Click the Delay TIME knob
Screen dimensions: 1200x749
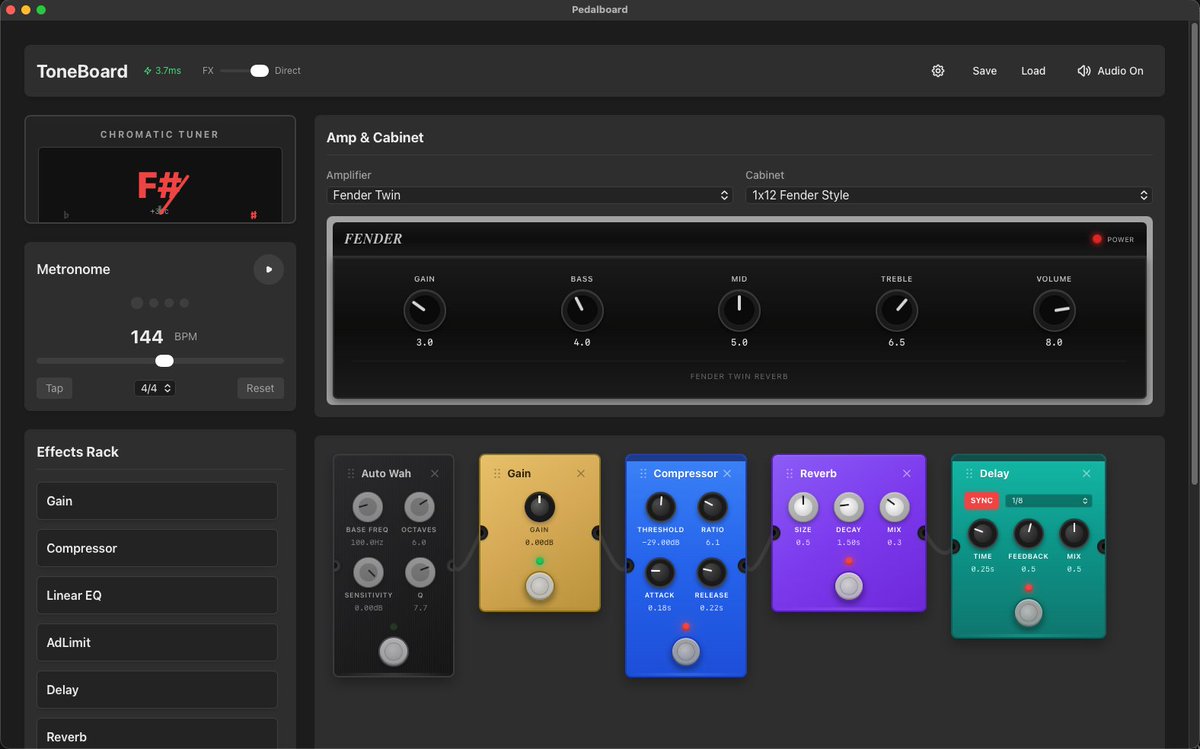pos(982,534)
